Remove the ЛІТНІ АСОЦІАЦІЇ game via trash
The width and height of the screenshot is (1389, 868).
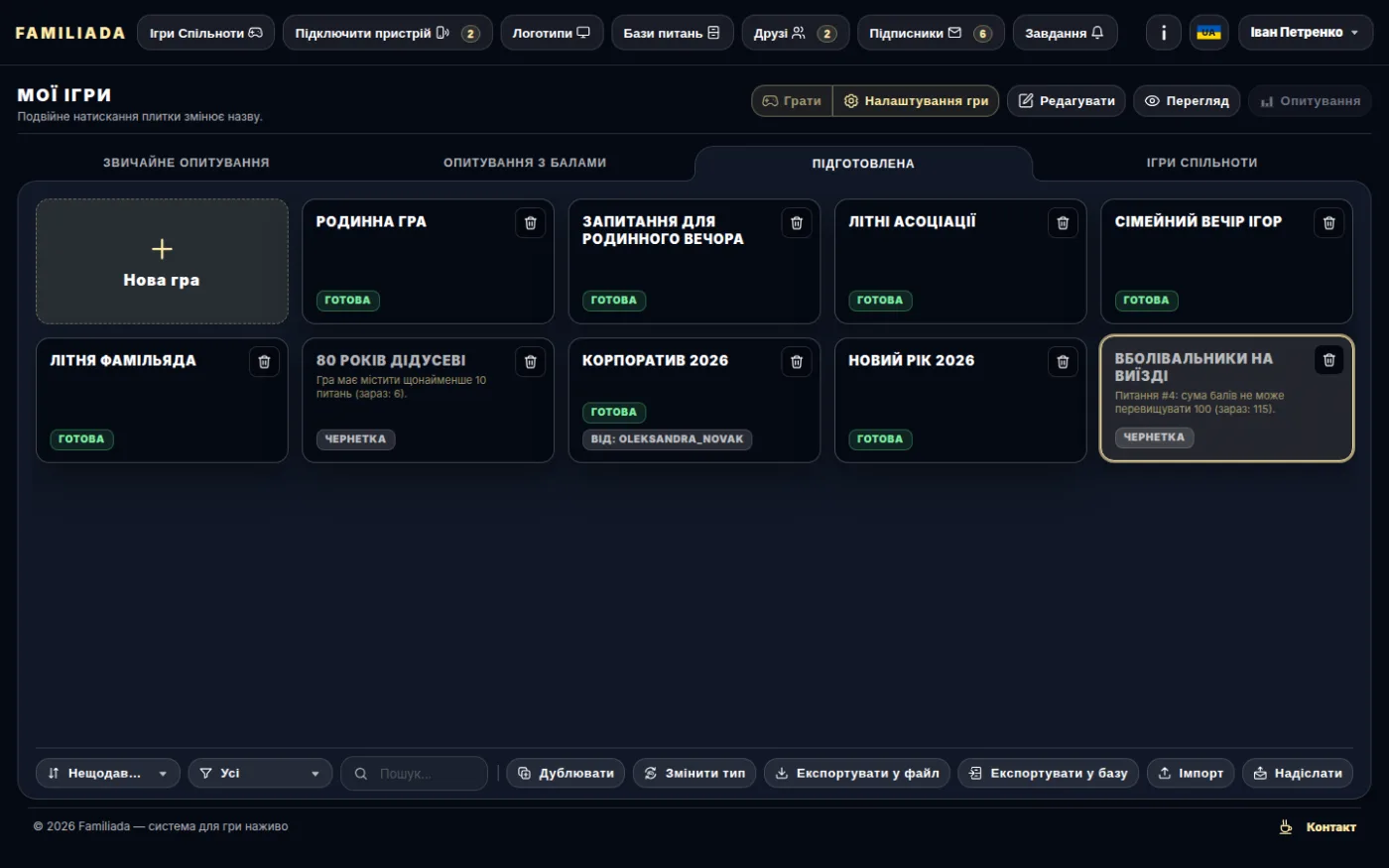[1063, 223]
